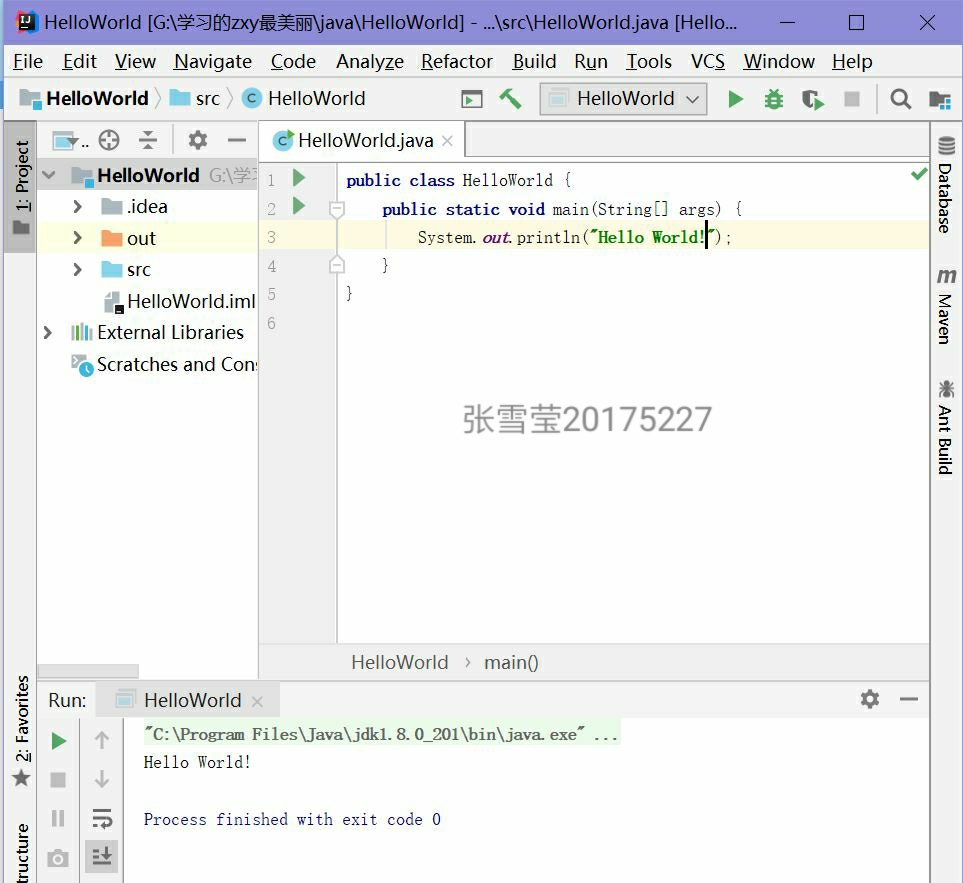
Task: Open the Analyze menu
Action: tap(370, 61)
